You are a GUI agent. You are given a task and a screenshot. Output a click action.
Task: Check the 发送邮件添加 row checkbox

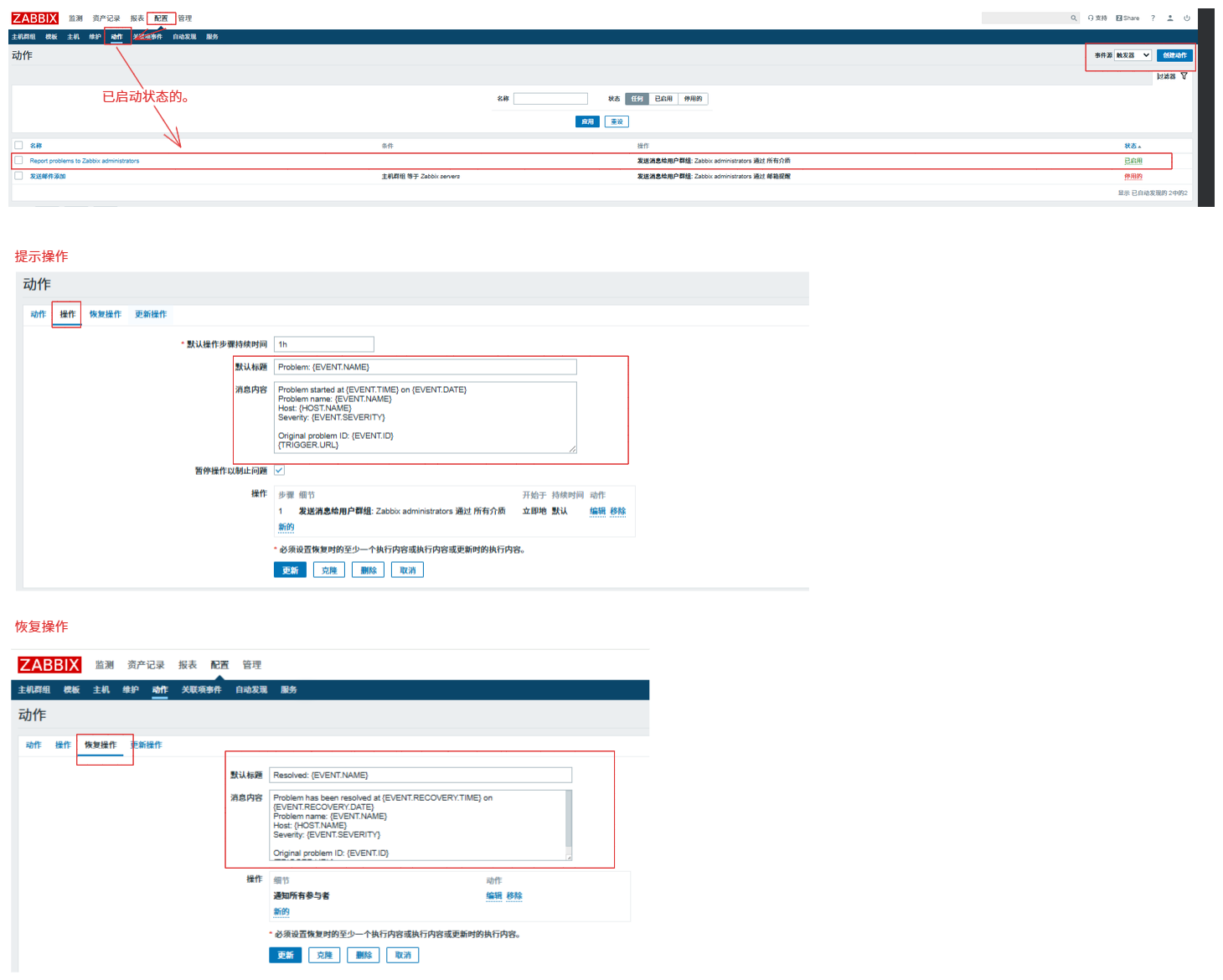click(x=18, y=176)
